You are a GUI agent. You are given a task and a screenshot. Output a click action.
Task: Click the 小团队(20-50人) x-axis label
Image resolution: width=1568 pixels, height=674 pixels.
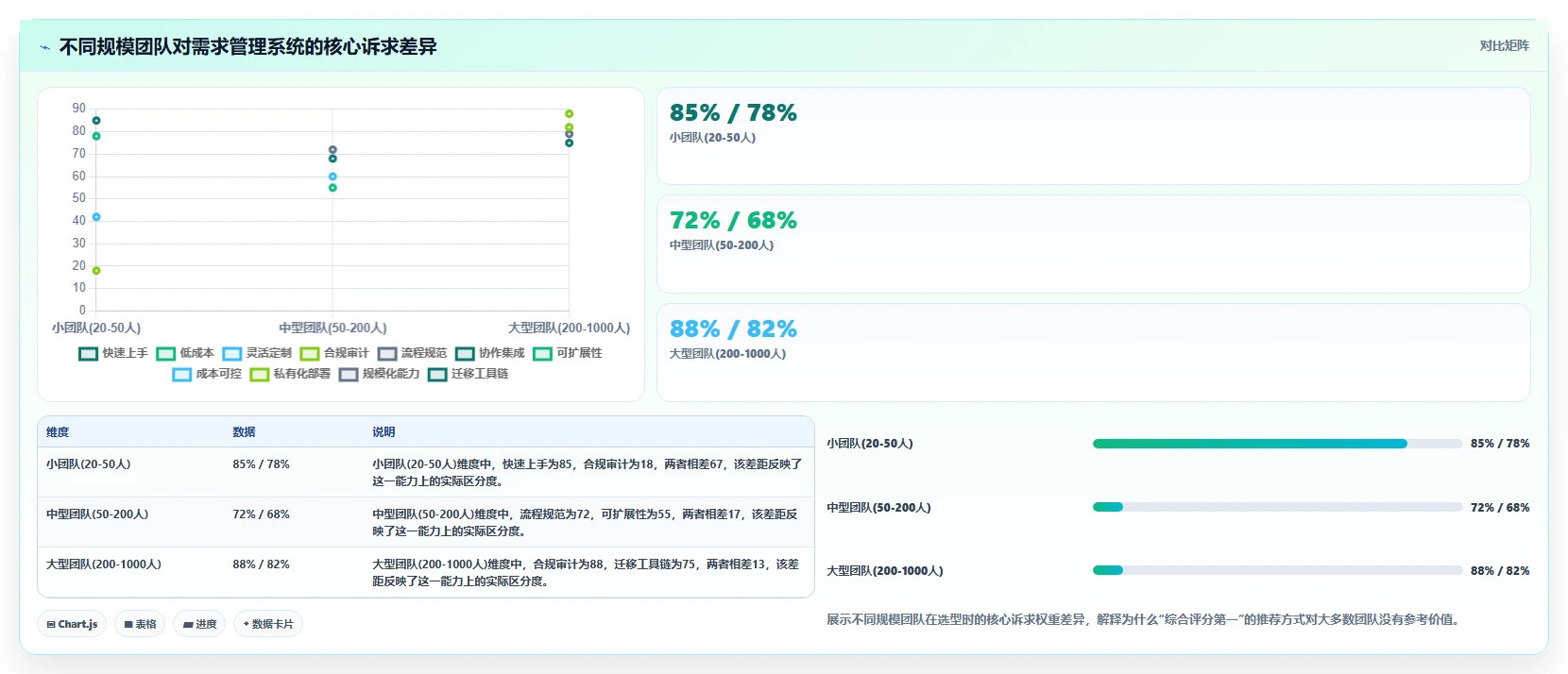coord(96,329)
